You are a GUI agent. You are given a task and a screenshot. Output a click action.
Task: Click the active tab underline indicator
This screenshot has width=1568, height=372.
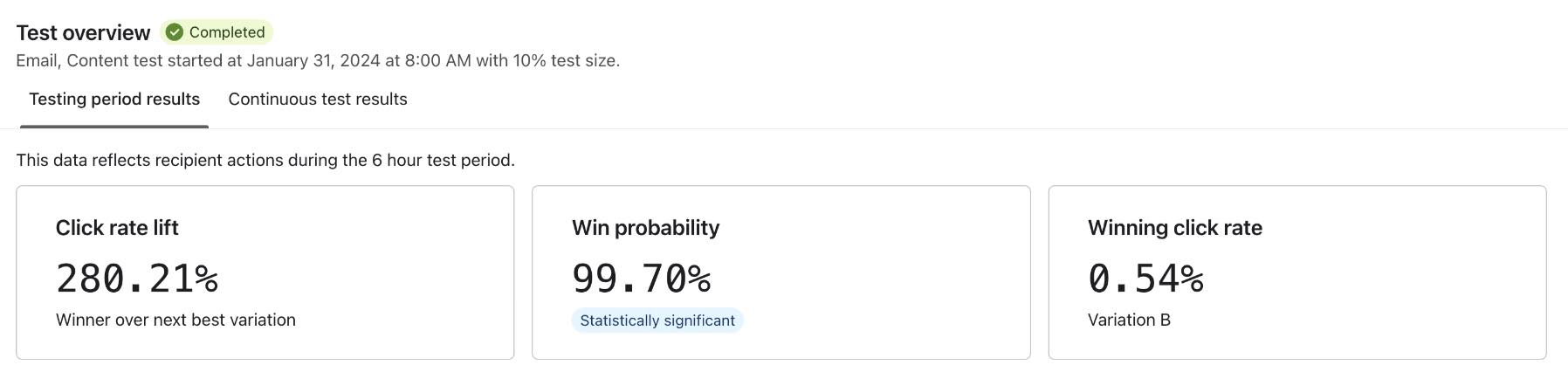pyautogui.click(x=114, y=127)
